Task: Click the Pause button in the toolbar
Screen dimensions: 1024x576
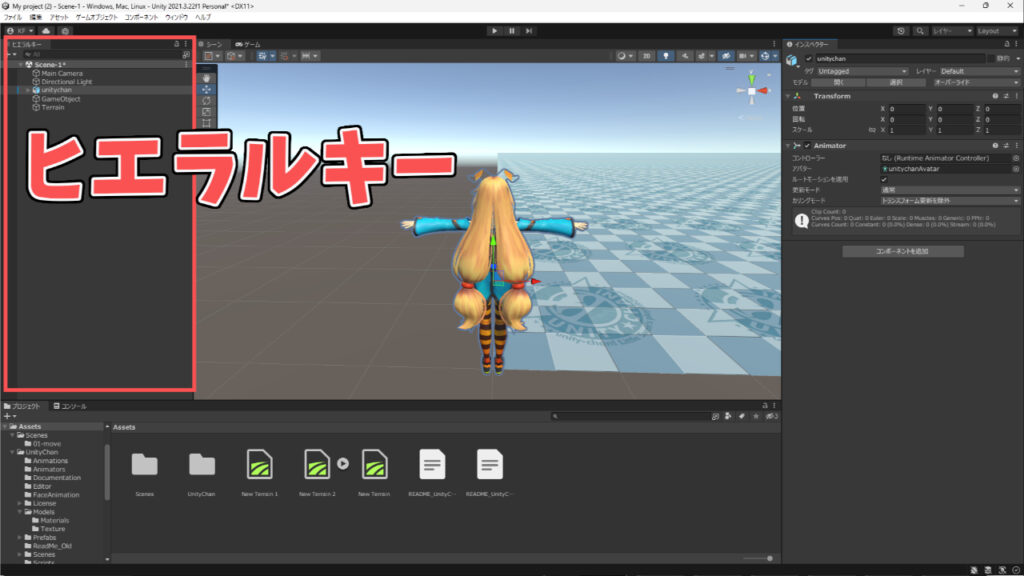Action: coord(511,30)
